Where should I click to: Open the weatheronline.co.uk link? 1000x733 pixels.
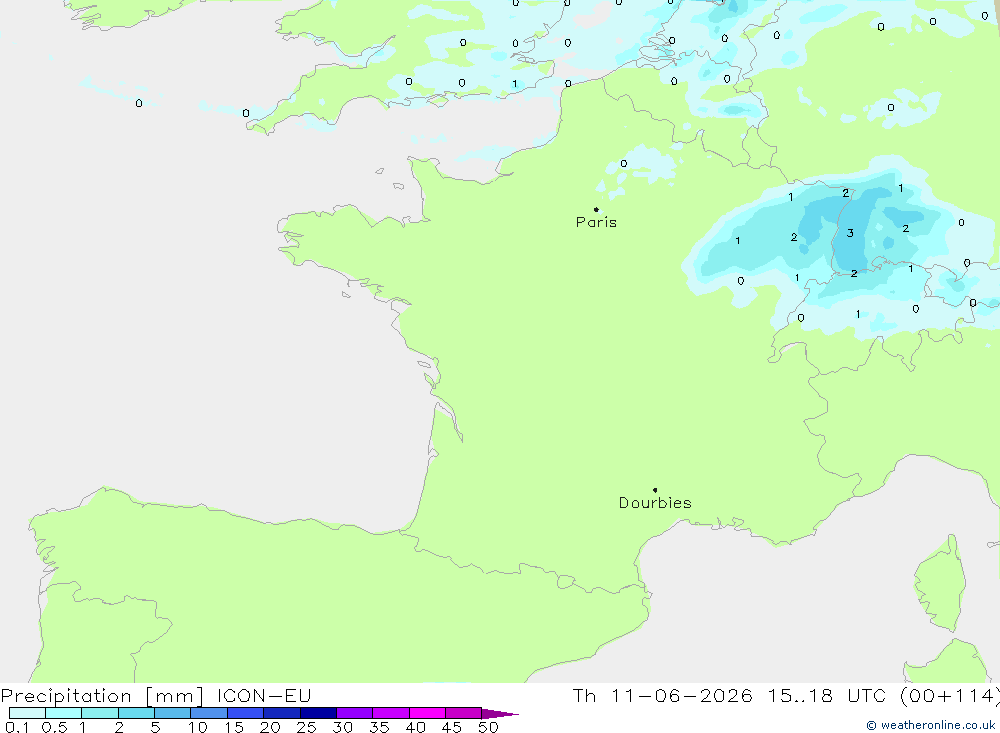(x=938, y=725)
